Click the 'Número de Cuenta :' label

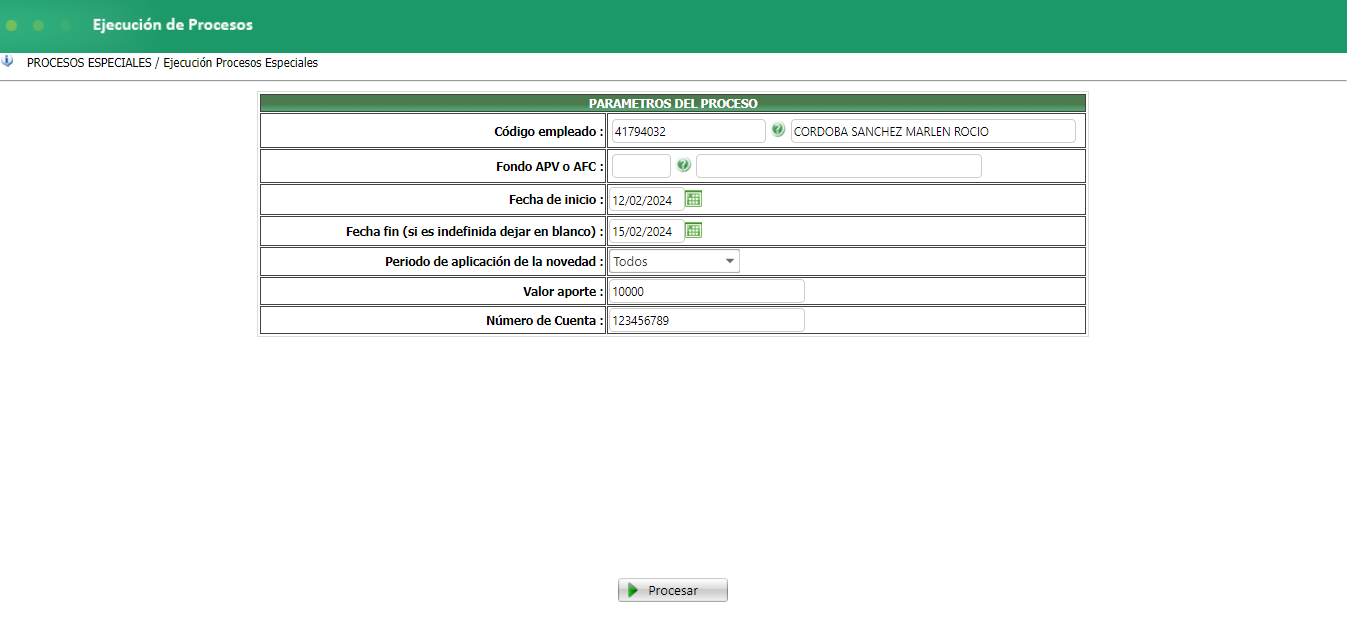[545, 320]
